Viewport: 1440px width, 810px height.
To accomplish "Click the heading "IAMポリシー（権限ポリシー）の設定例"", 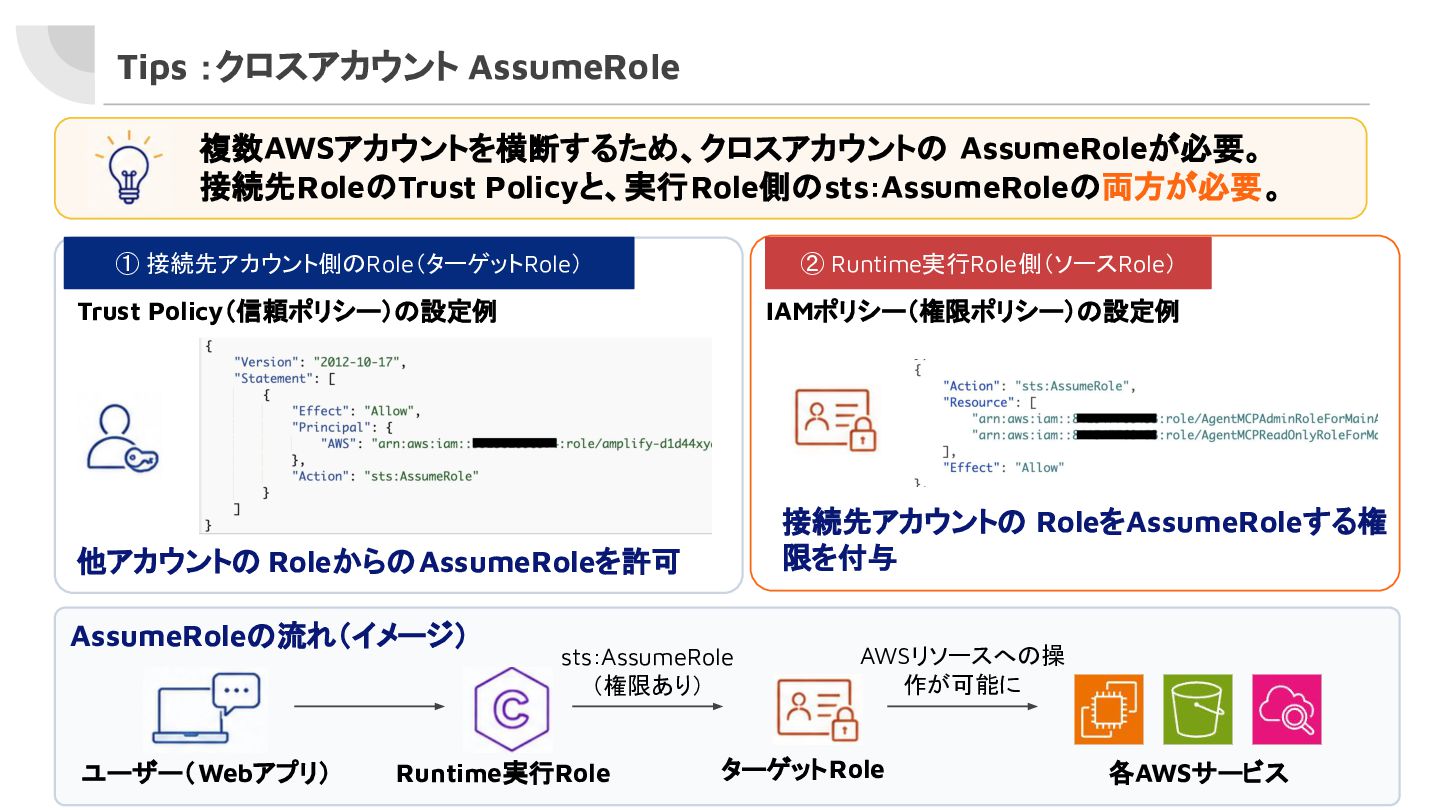I will pos(972,311).
